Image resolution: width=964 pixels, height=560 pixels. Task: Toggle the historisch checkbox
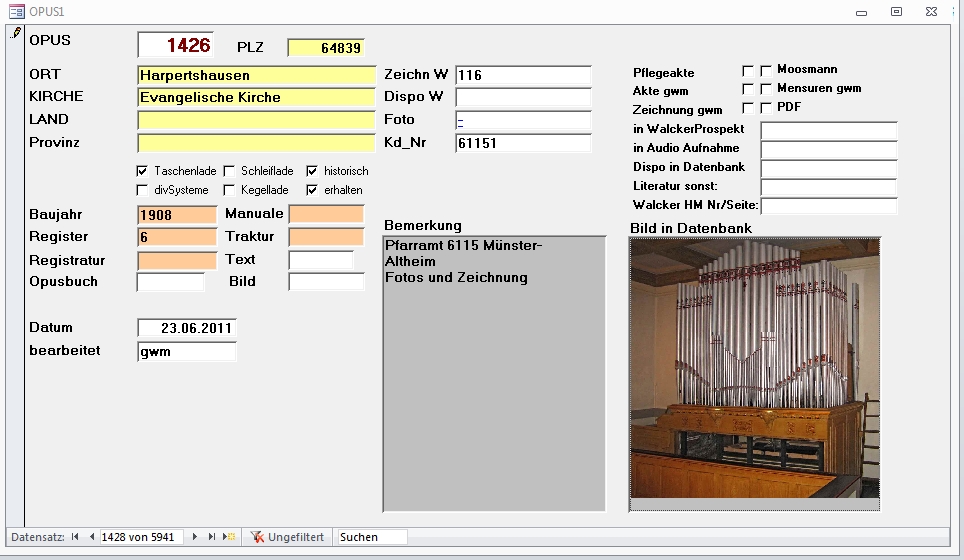click(312, 171)
